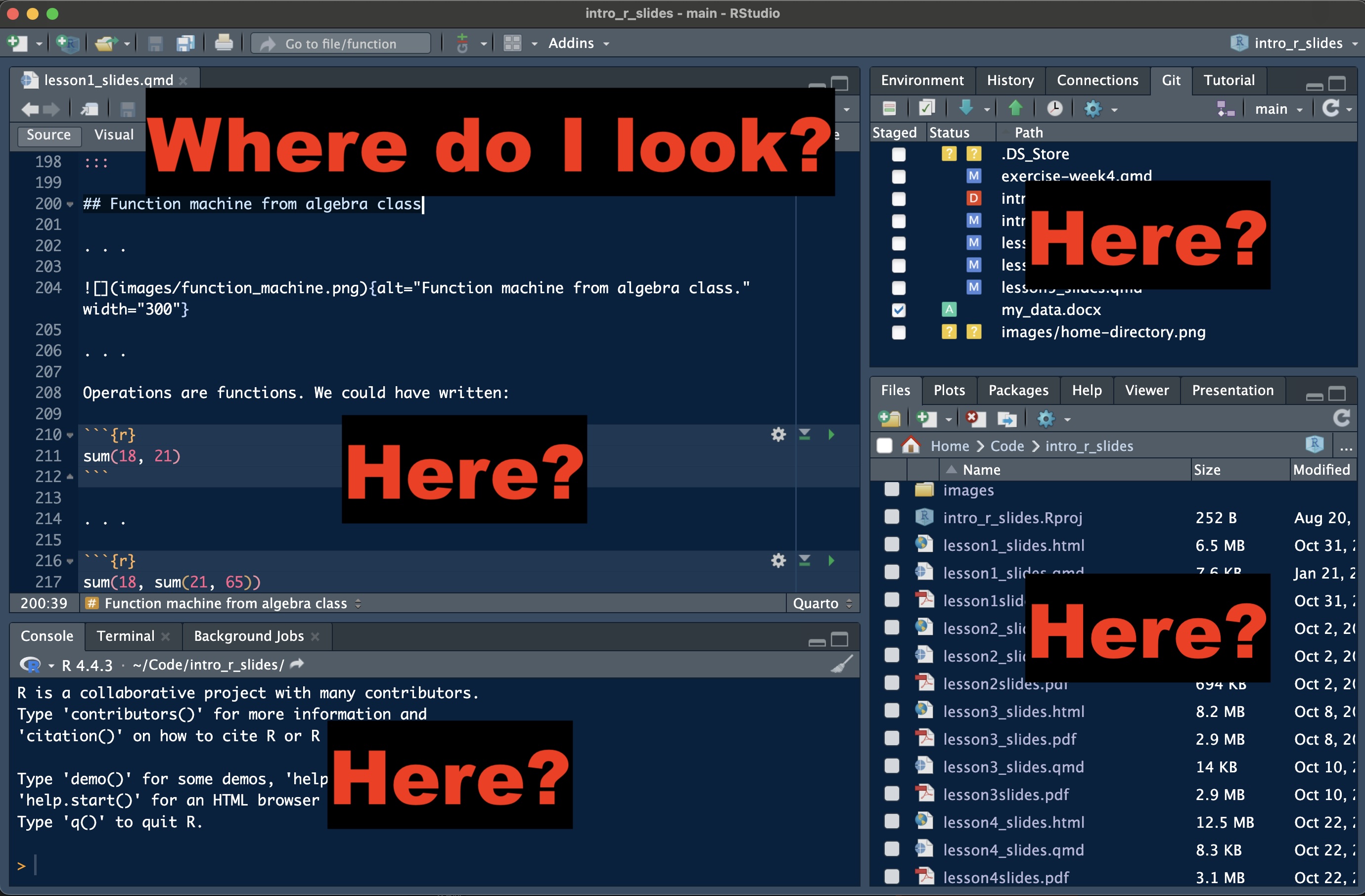Click new folder icon in Files pane
Screen dimensions: 1365x896
pyautogui.click(x=890, y=419)
